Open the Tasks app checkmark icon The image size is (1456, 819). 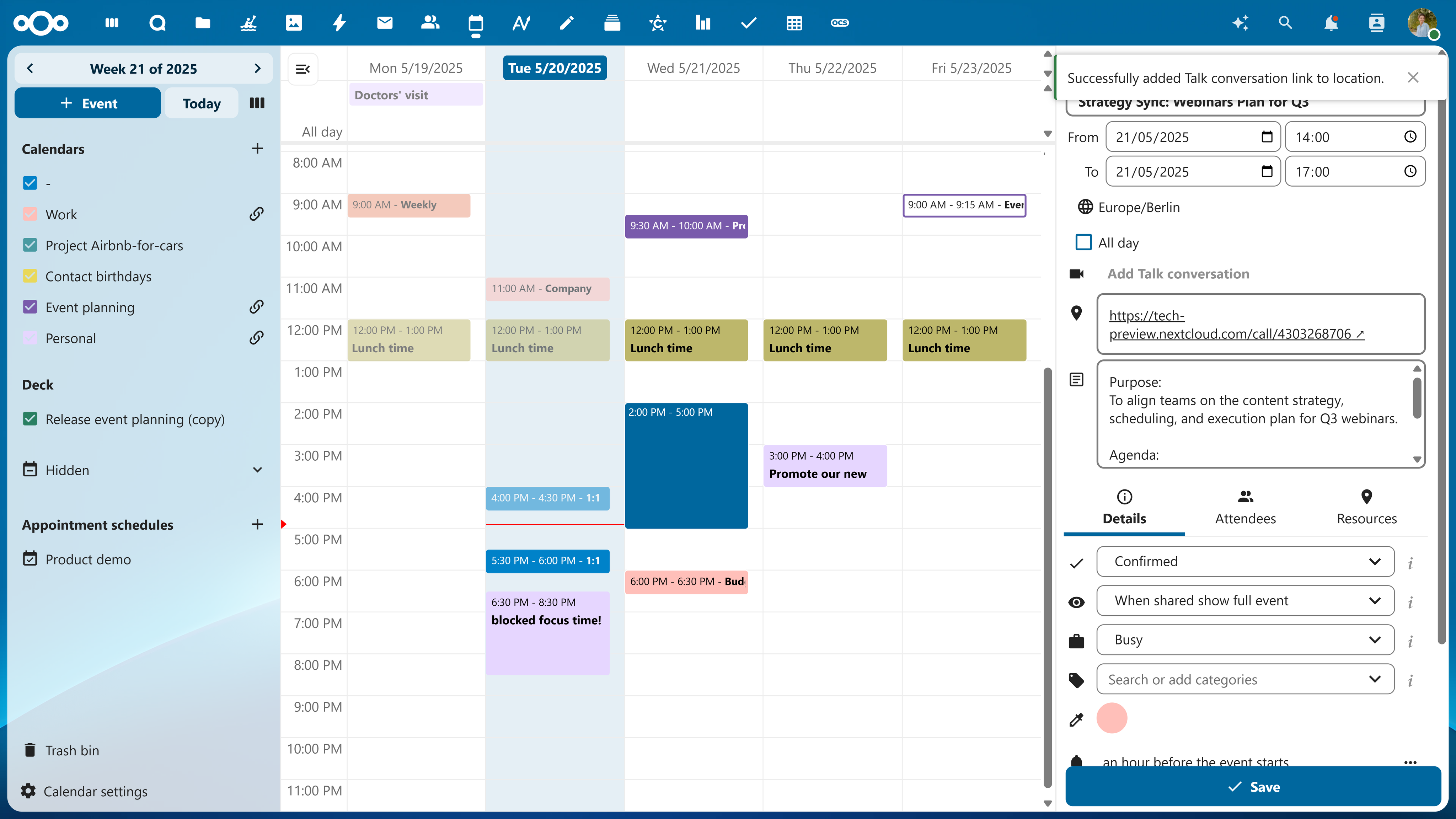point(748,23)
